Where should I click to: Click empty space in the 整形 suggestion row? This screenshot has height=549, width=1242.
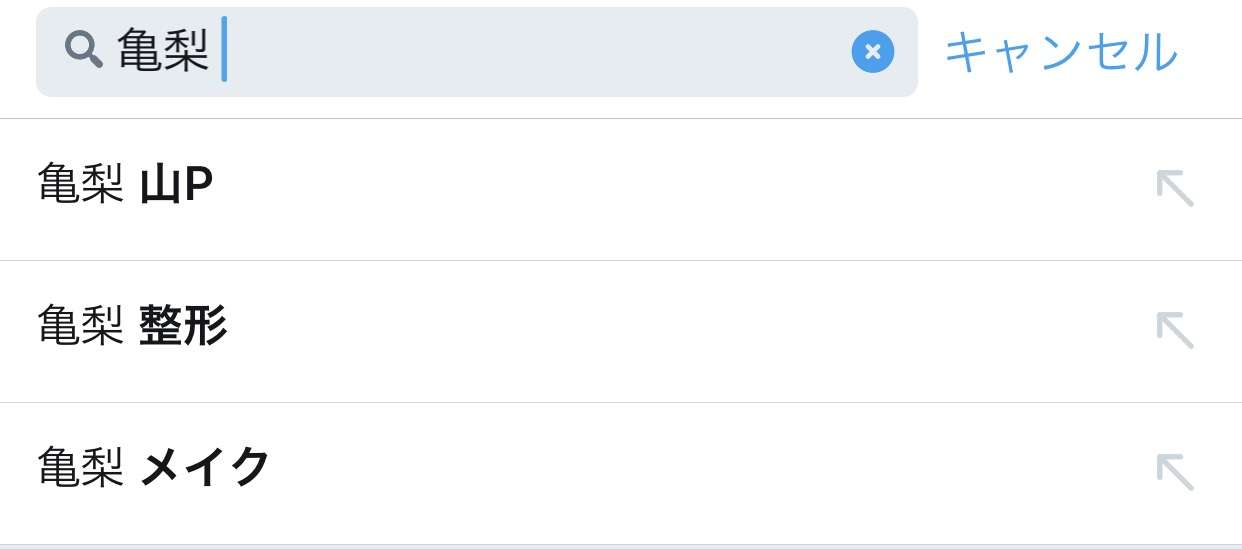click(690, 332)
